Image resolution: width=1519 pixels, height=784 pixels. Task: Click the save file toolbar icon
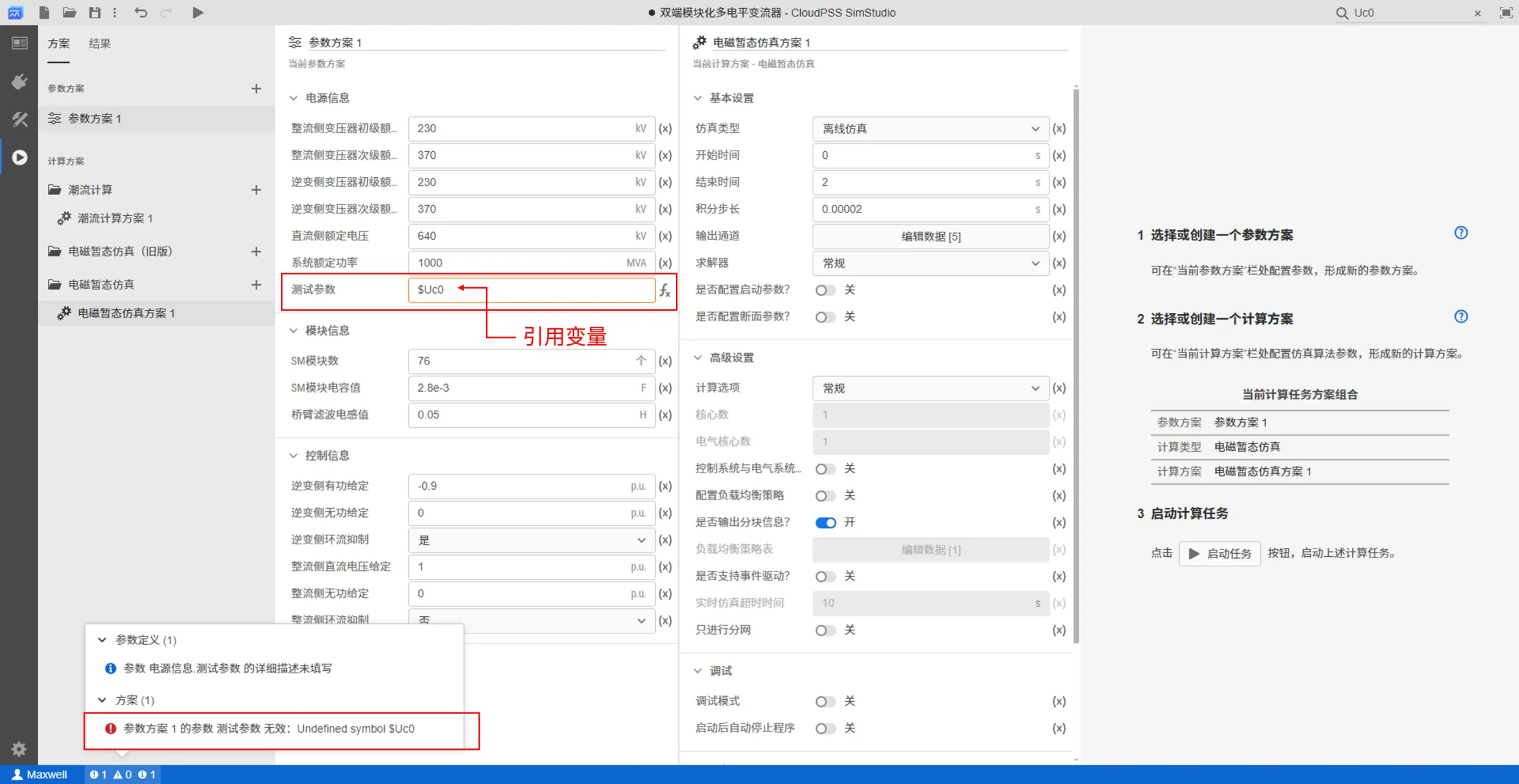point(96,12)
